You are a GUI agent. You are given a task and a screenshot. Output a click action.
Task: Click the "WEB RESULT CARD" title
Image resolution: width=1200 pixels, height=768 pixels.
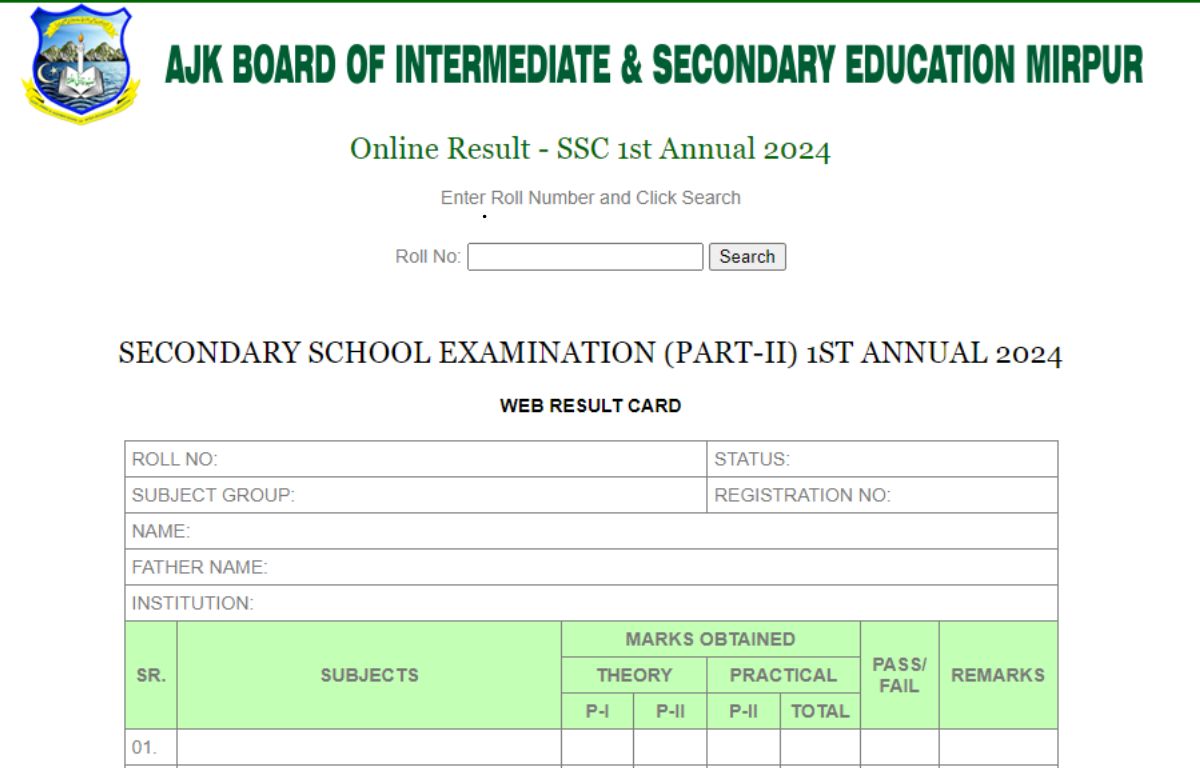(x=590, y=406)
